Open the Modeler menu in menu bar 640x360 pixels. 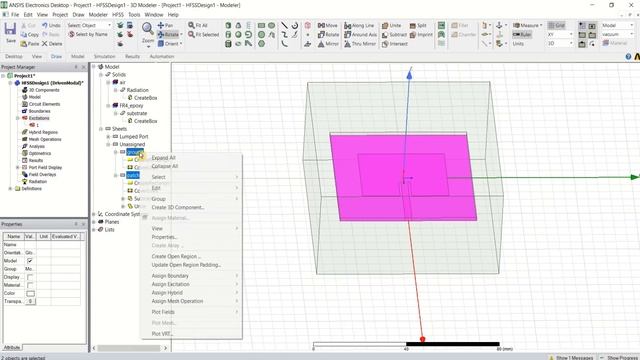point(98,15)
